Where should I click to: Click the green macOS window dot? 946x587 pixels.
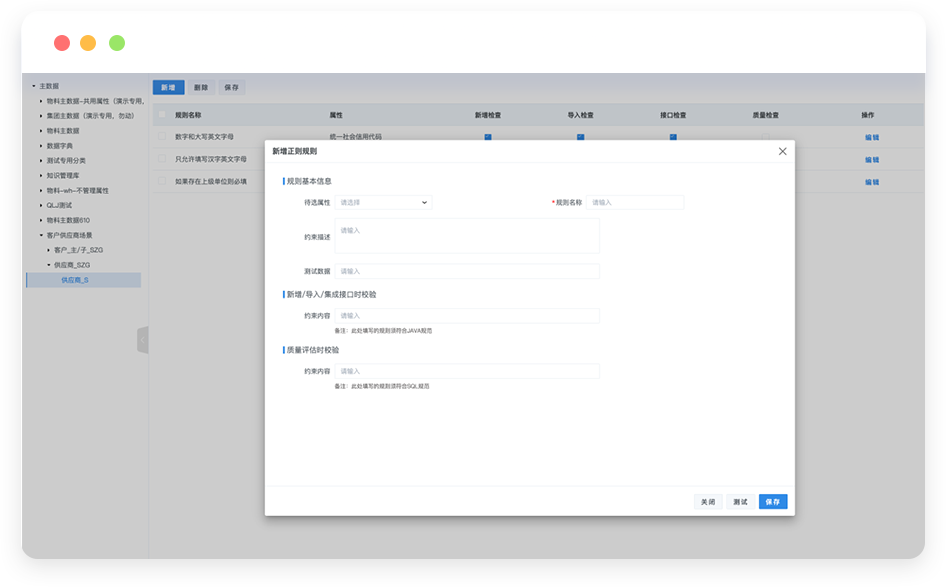(x=117, y=43)
